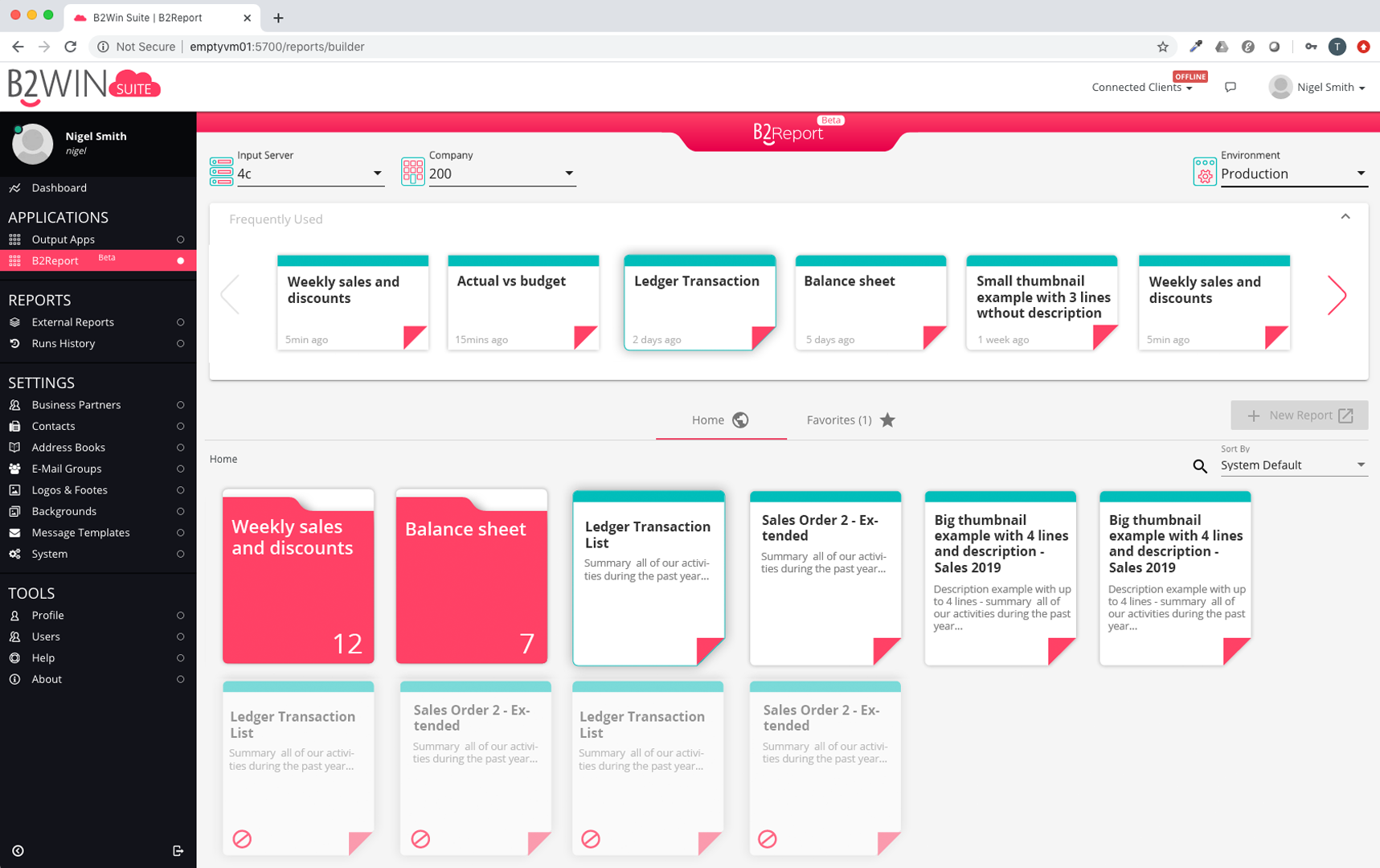Click the About info icon
1380x868 pixels.
point(14,679)
